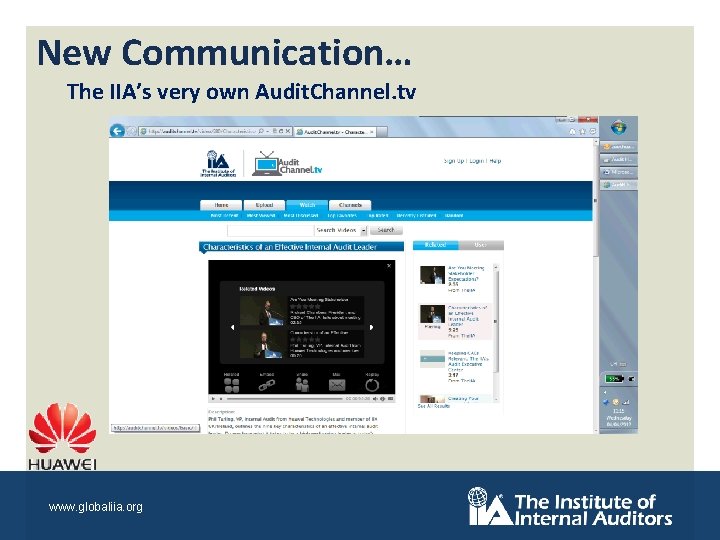Show hidden system tray icons arrow
The width and height of the screenshot is (720, 540).
click(605, 393)
